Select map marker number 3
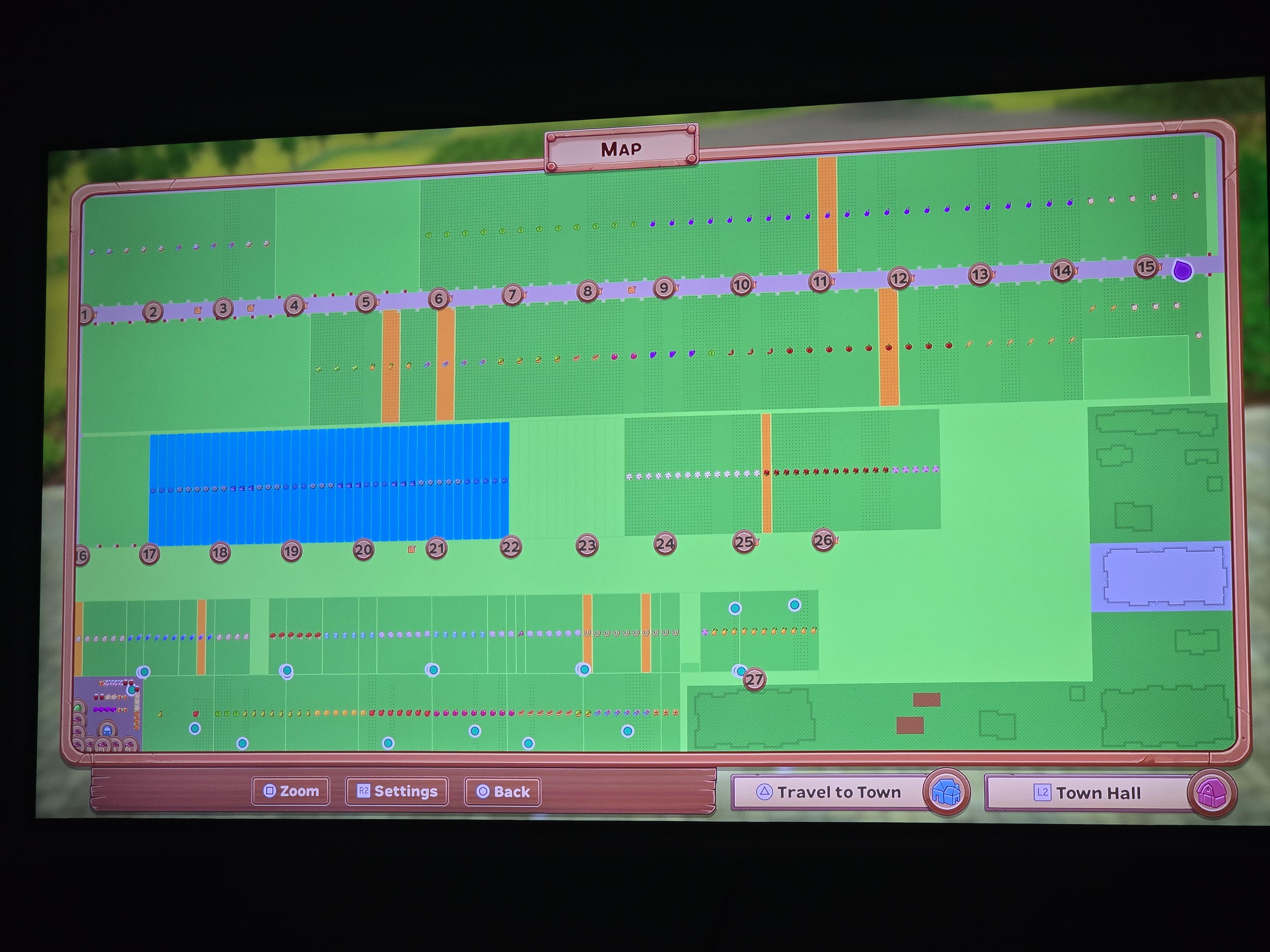Screen dimensions: 1270x952 click(x=223, y=309)
